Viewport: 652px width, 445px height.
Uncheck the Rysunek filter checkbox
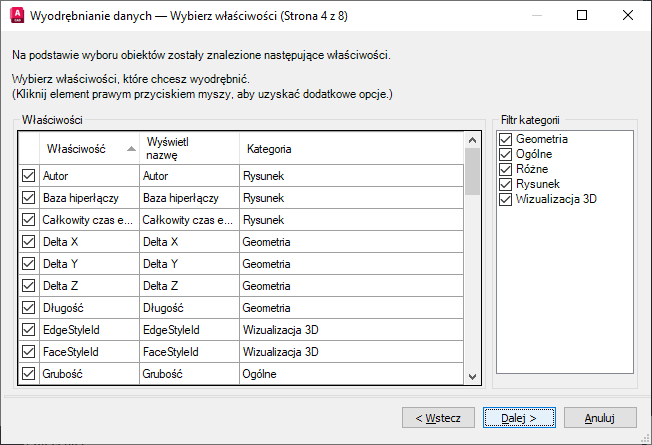pos(506,184)
